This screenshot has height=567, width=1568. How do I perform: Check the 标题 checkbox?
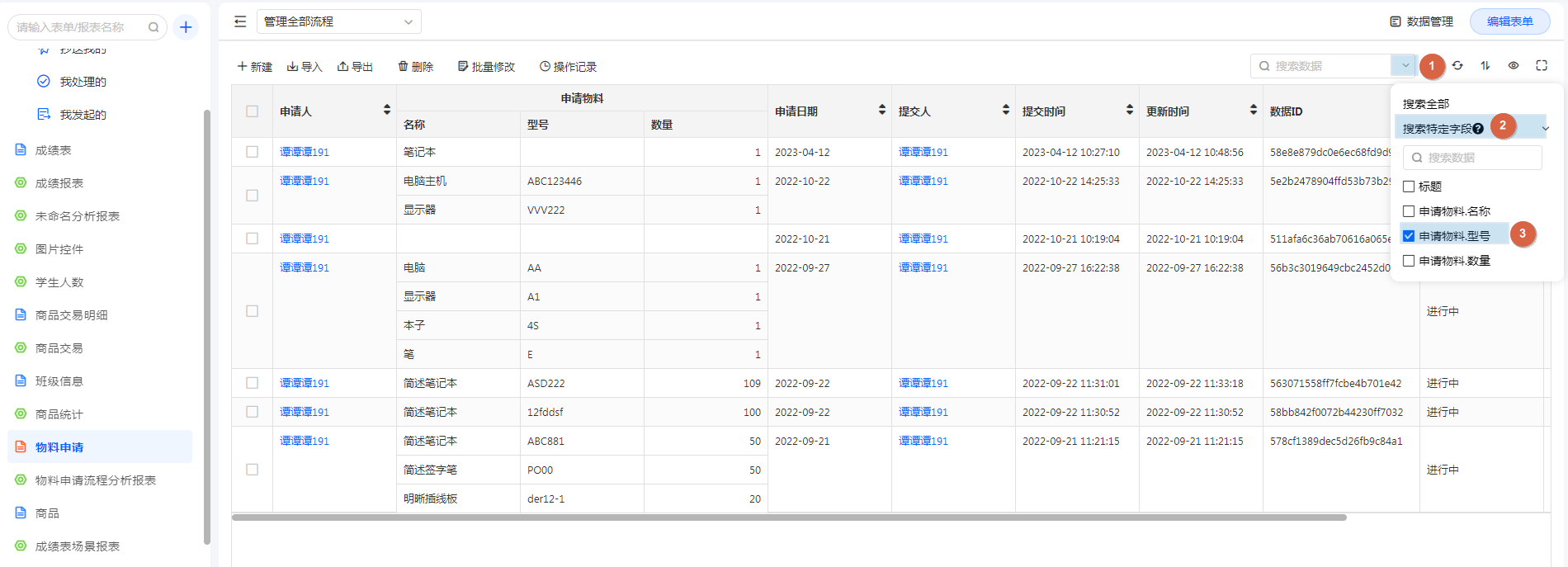click(x=1409, y=187)
